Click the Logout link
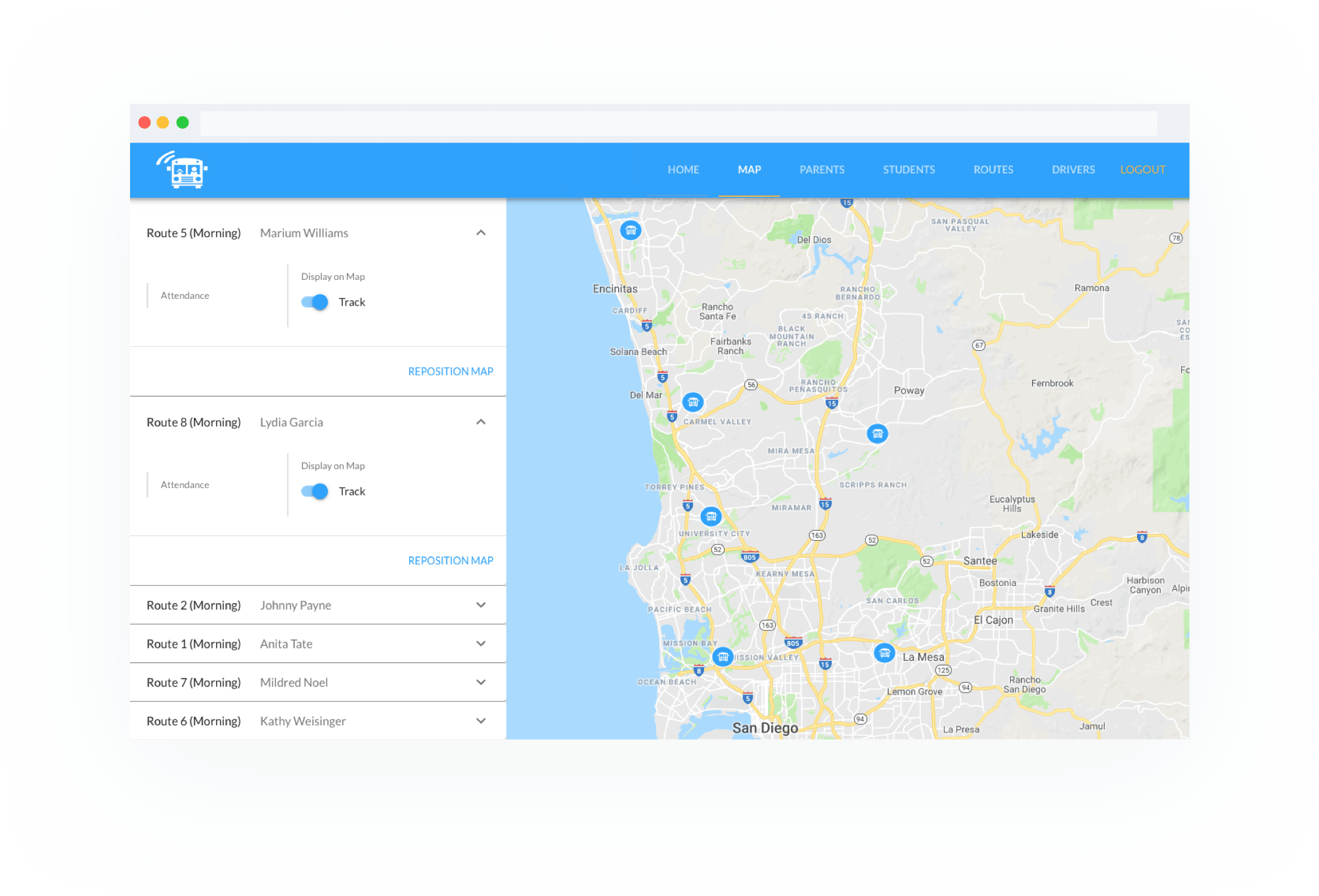This screenshot has height=896, width=1319. [1142, 169]
